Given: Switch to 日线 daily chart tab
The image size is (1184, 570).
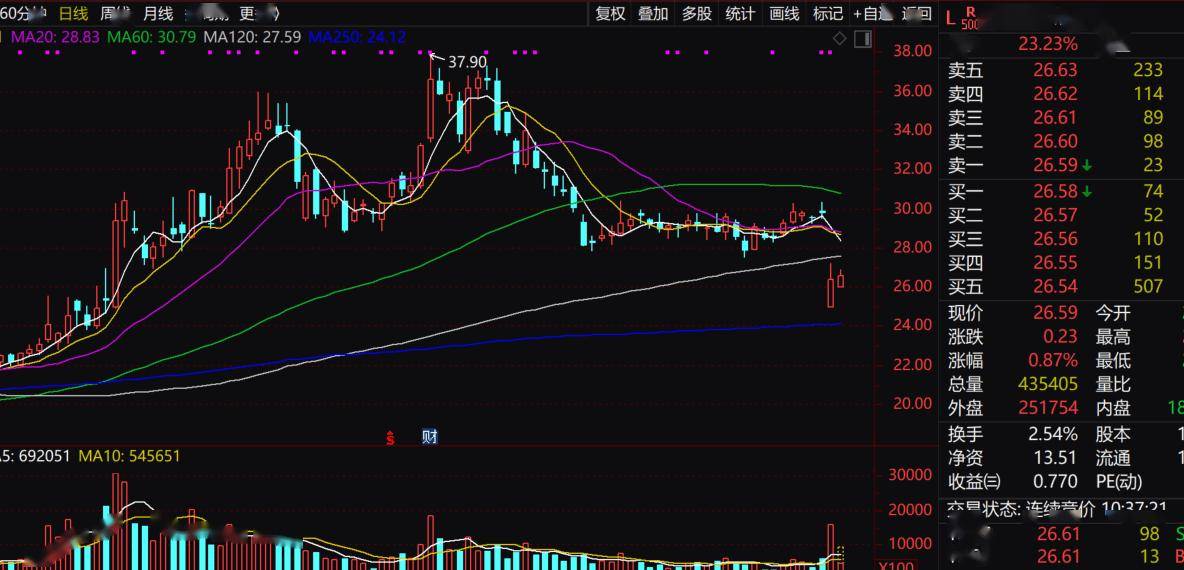Looking at the screenshot, I should coord(73,13).
